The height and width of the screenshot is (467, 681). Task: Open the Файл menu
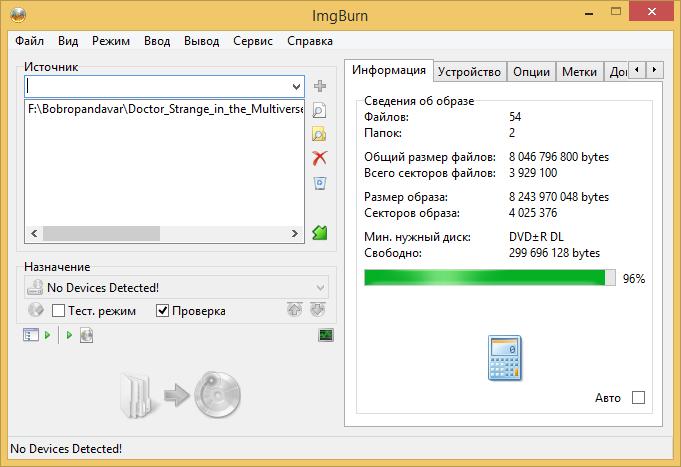tap(30, 41)
